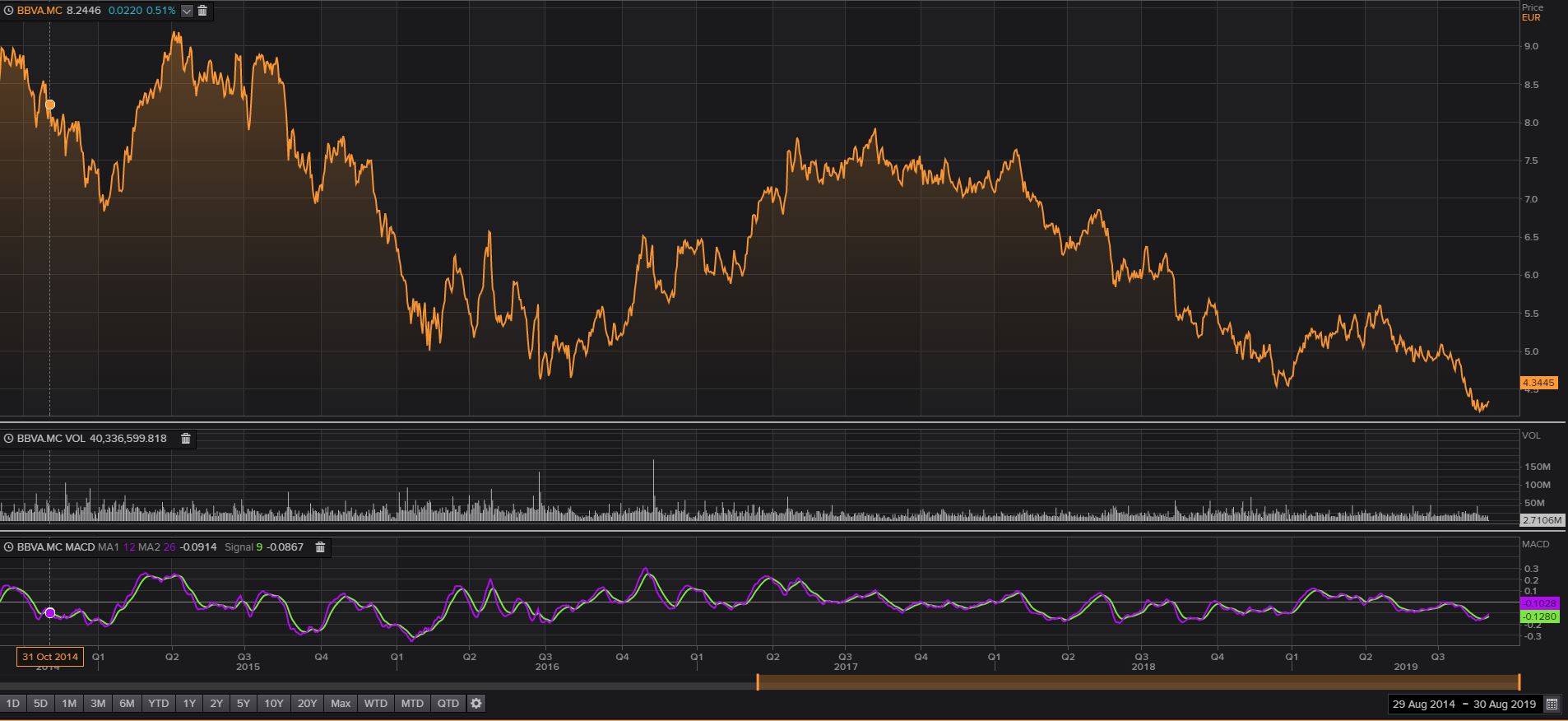Click the orange data point marker on the price line
Screen dimensions: 1568x721
click(50, 105)
